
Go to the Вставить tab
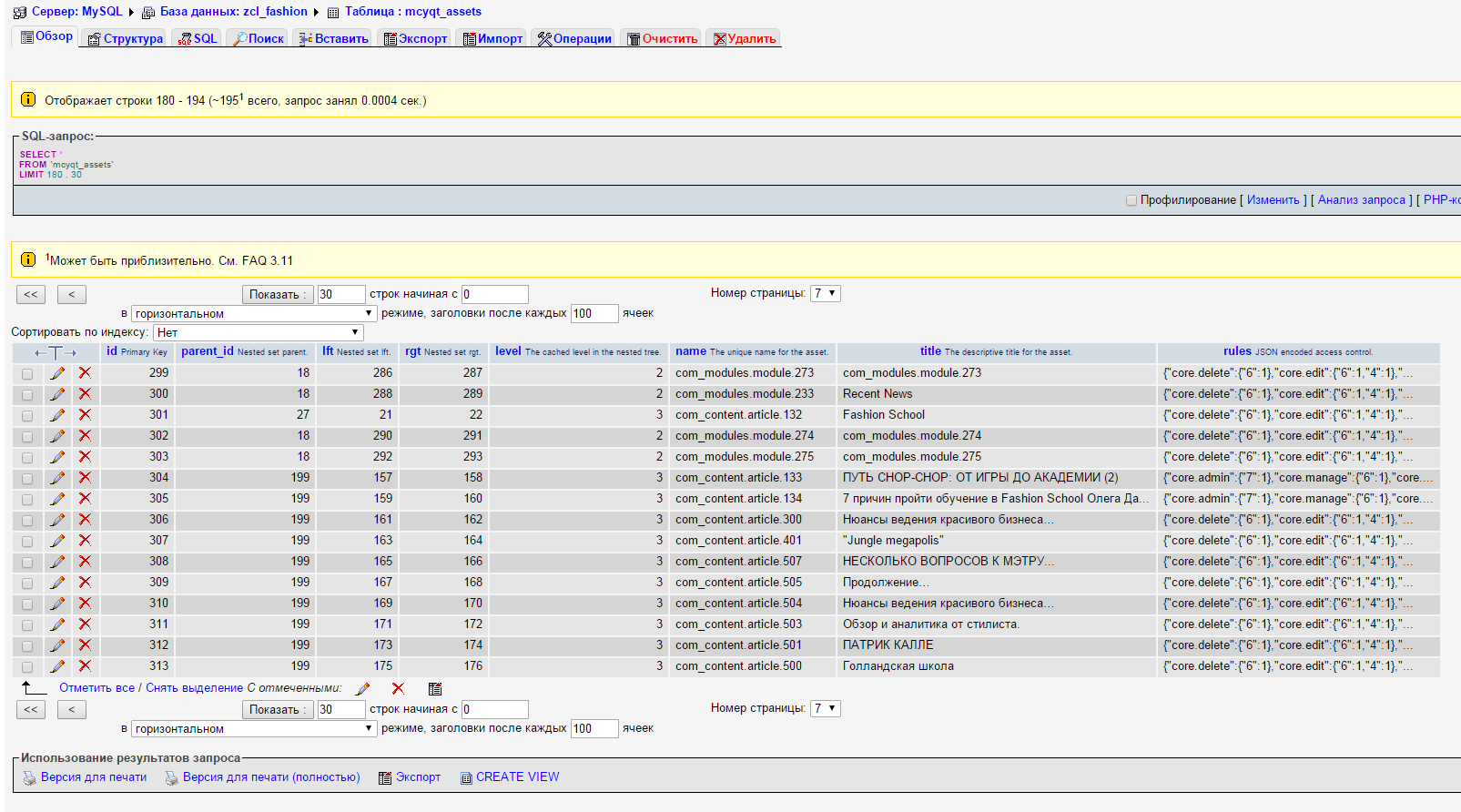click(x=334, y=38)
